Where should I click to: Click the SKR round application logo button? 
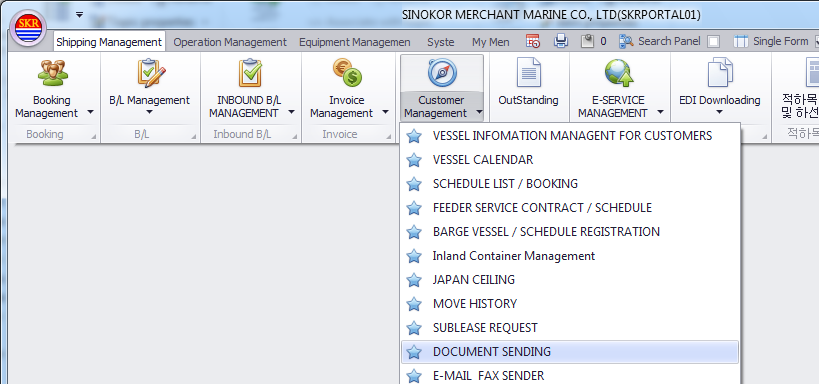point(28,28)
